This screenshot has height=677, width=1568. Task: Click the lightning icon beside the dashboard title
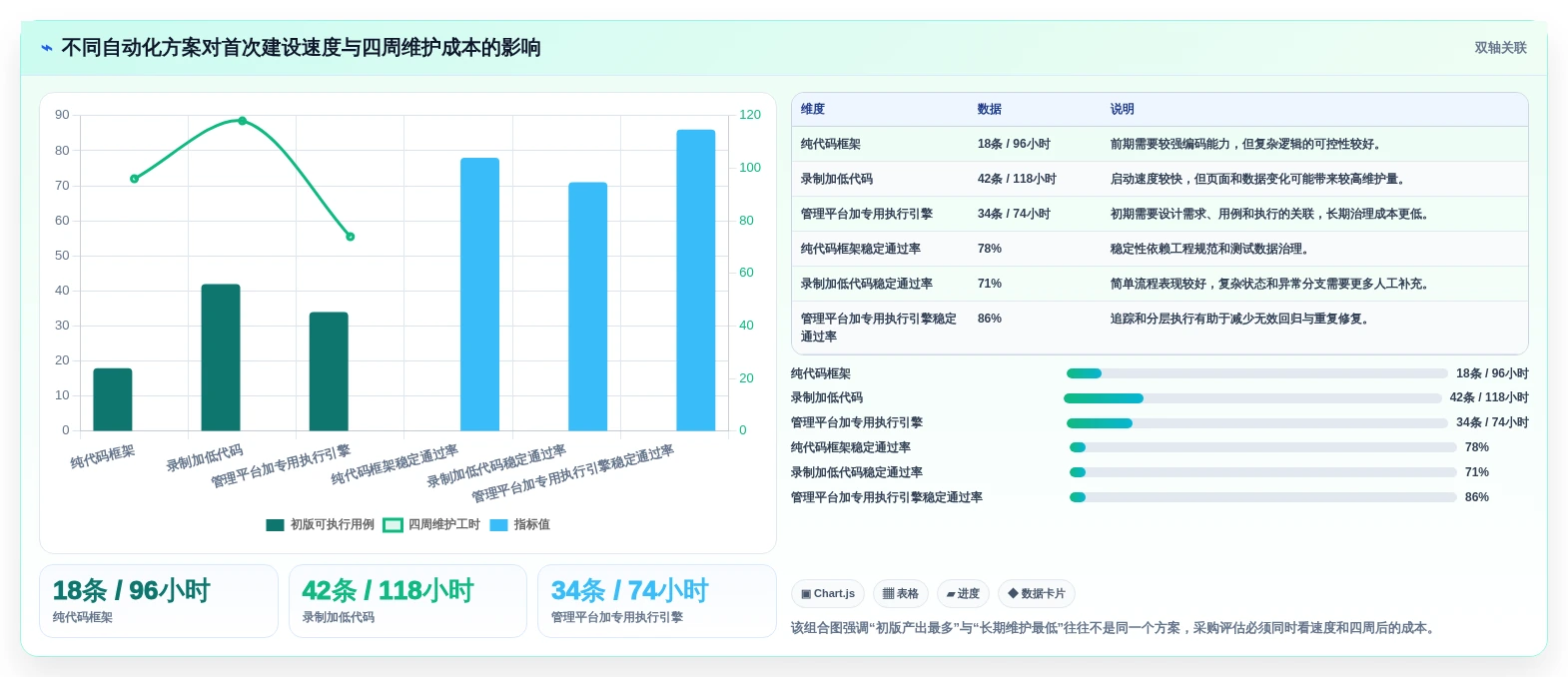(47, 48)
